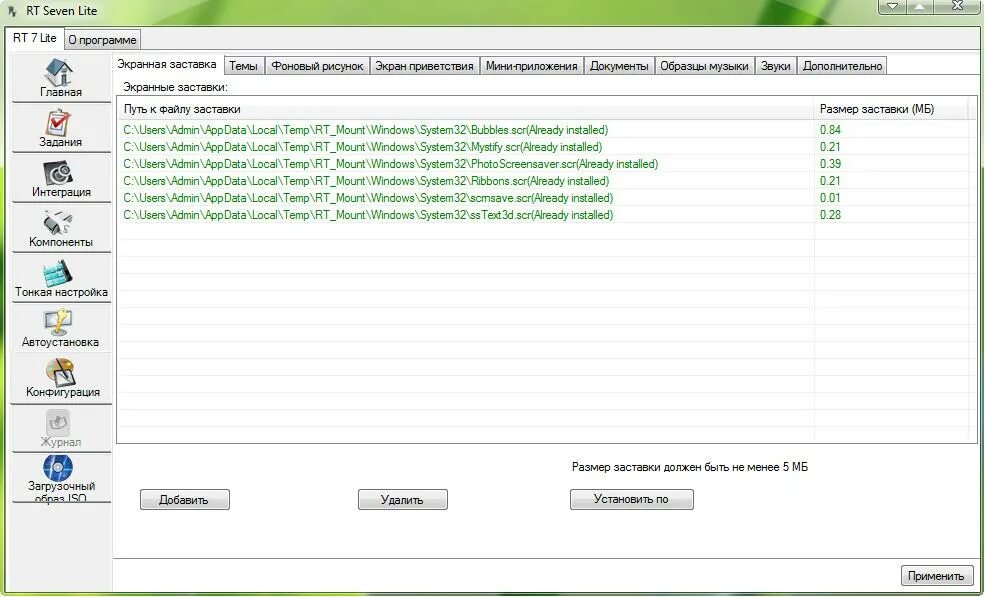Select the Экранная заставка tab
The height and width of the screenshot is (597, 985).
click(x=167, y=64)
